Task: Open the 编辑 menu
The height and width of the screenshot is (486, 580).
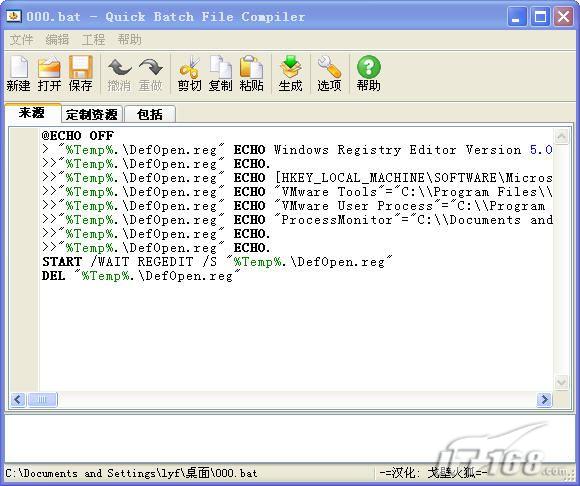Action: click(57, 40)
